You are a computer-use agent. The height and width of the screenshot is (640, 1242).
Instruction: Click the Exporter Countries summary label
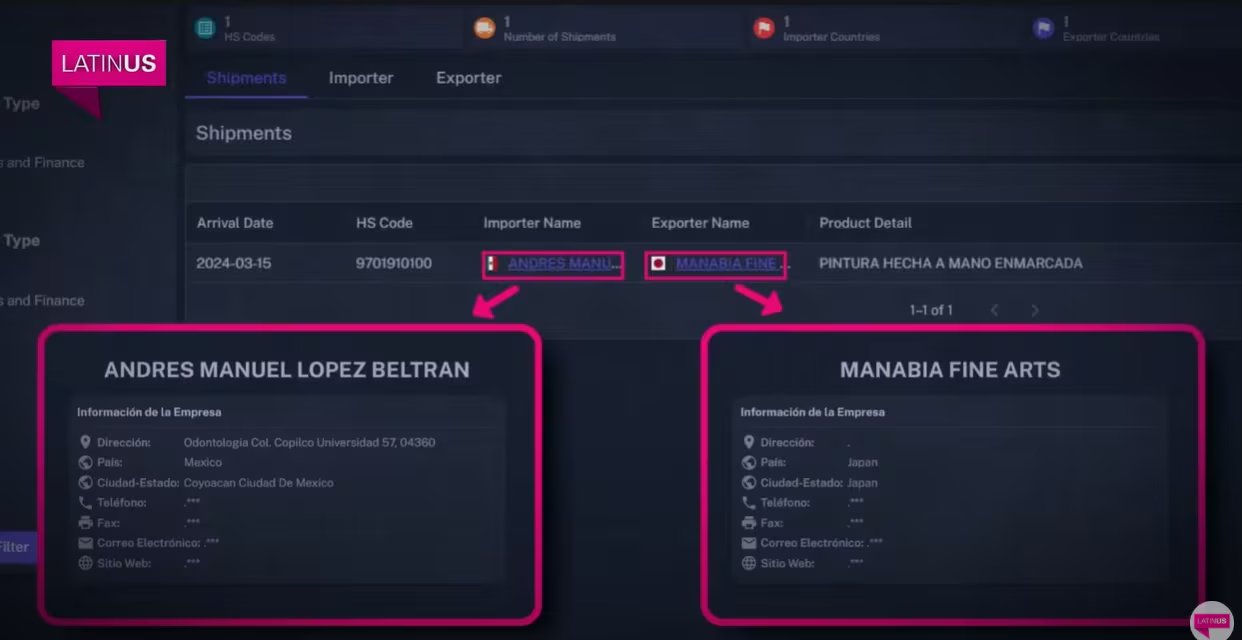point(1112,37)
